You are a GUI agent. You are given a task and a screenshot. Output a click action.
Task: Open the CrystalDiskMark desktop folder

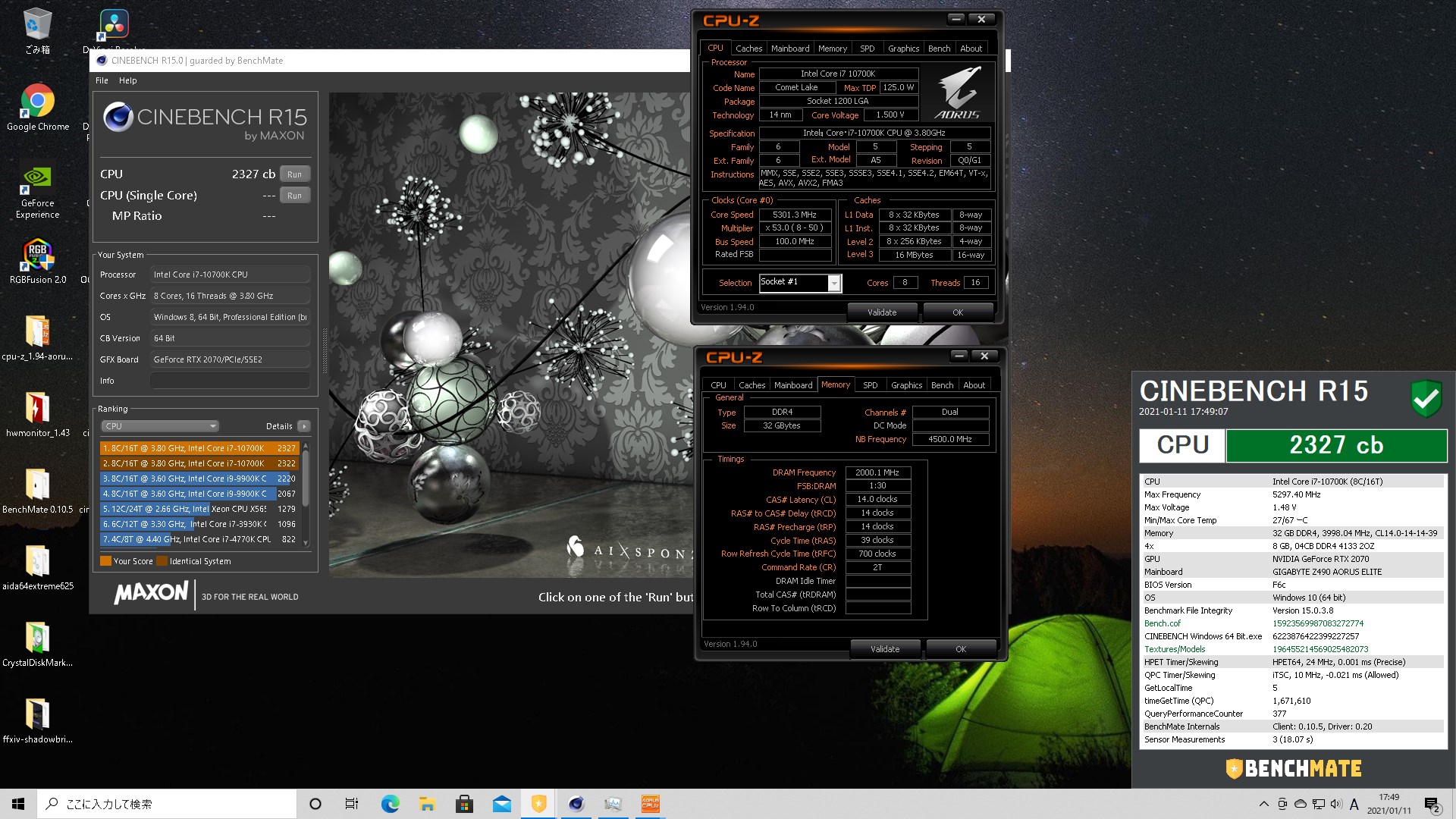pyautogui.click(x=37, y=645)
